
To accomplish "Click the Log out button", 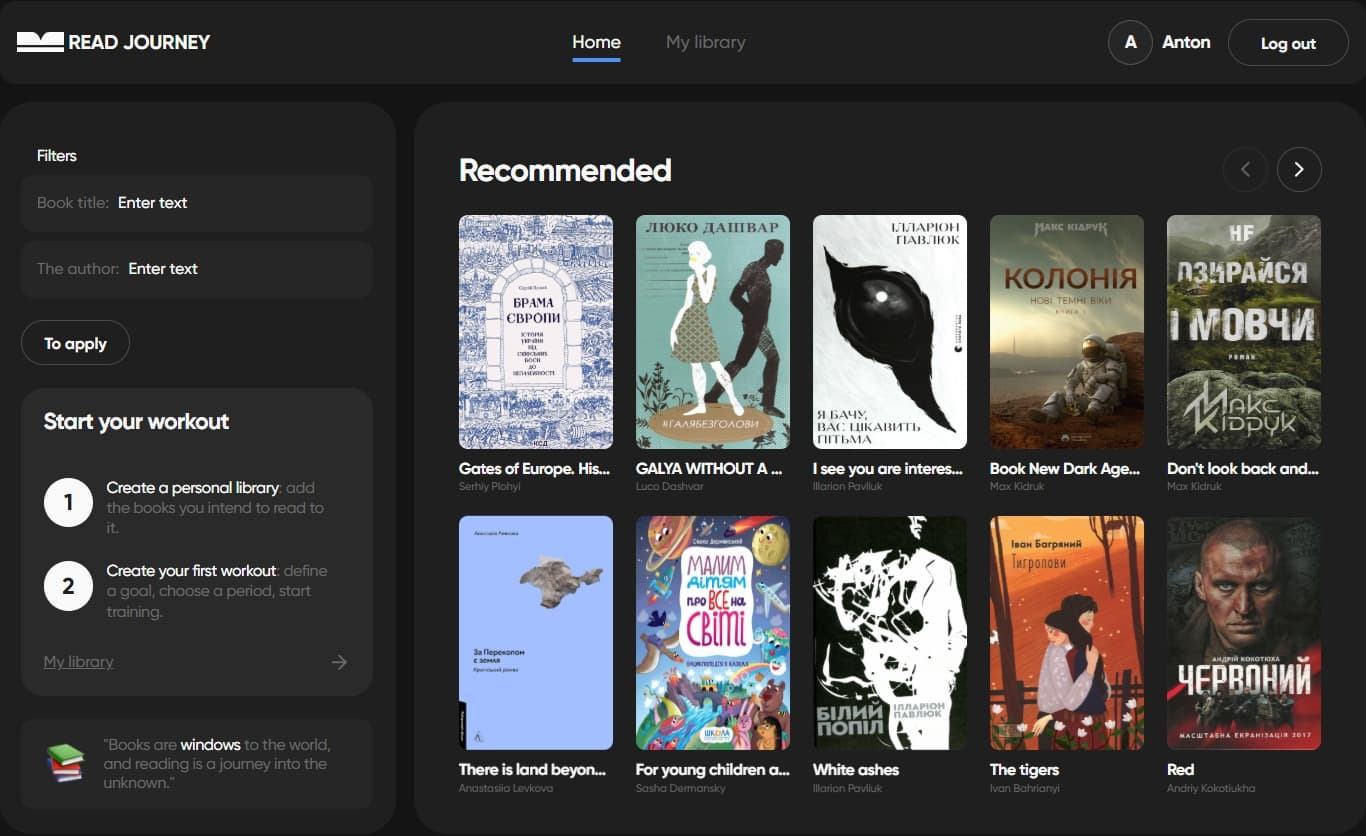I will [x=1288, y=43].
